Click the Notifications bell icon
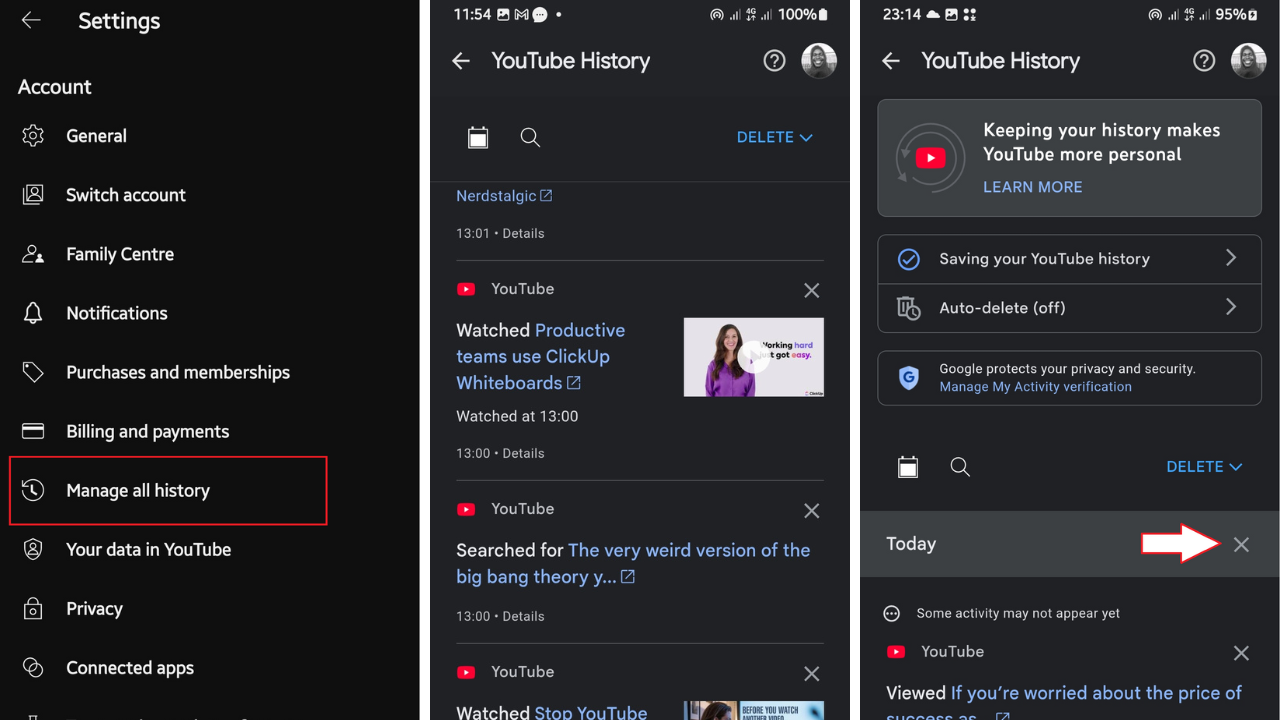 point(31,312)
